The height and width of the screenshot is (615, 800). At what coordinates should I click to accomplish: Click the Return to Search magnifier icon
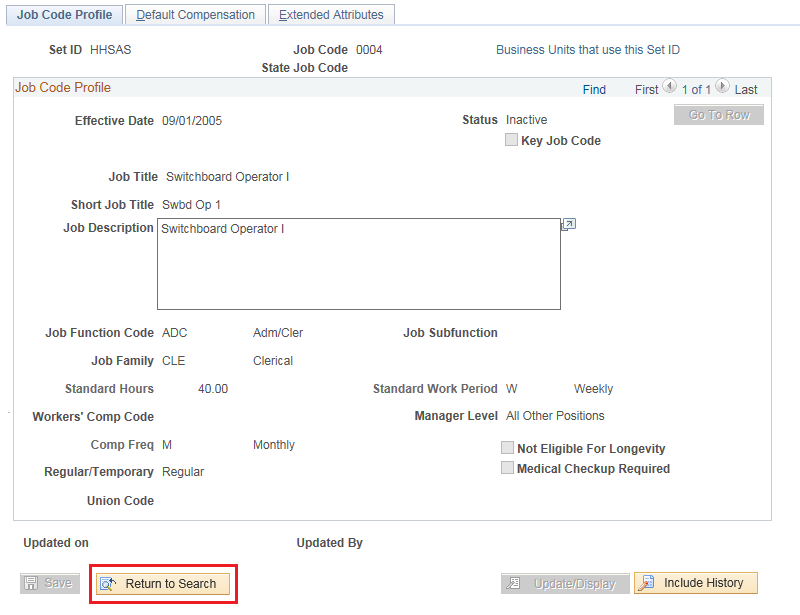(x=108, y=584)
